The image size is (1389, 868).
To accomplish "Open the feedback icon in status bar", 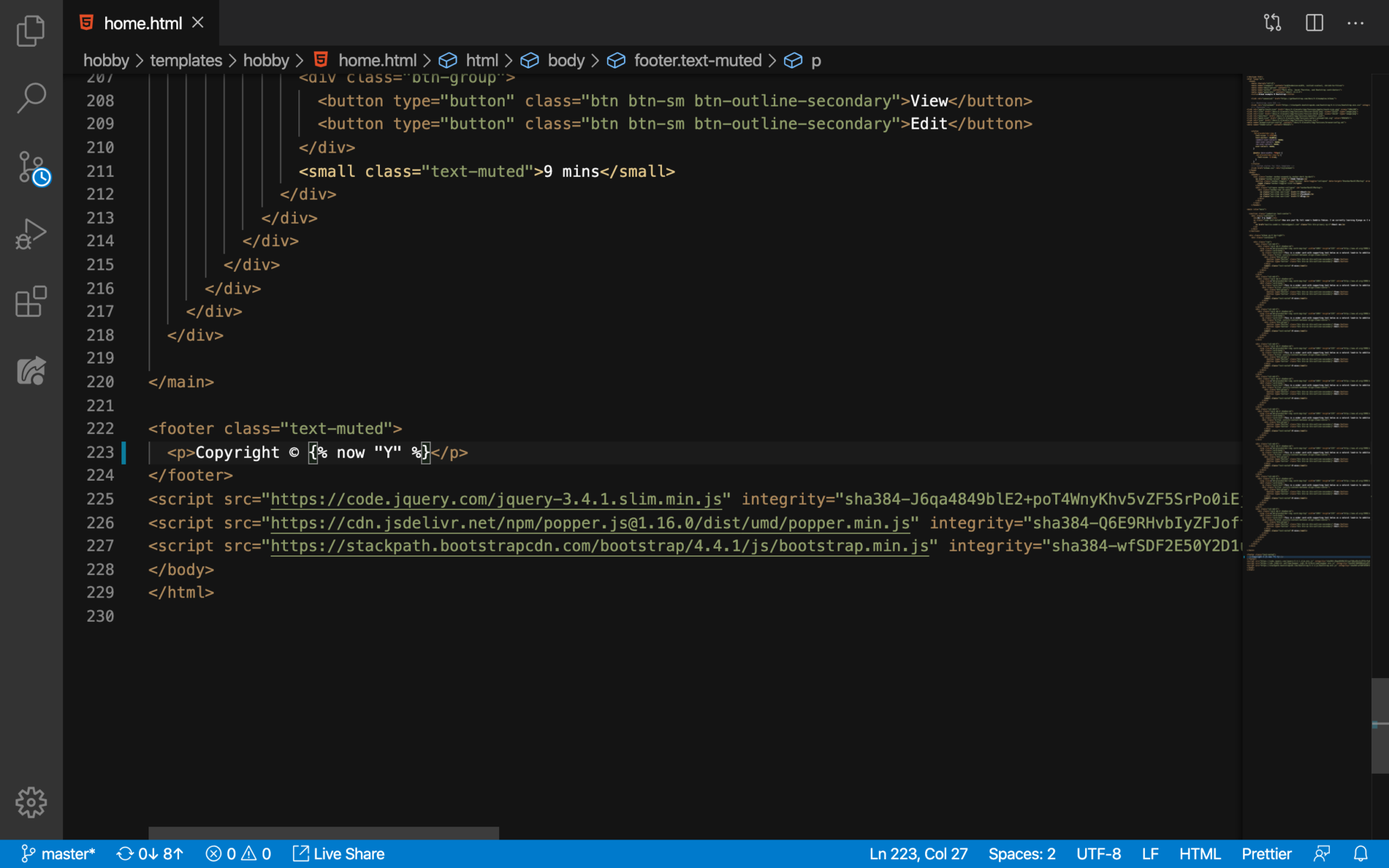I will point(1322,854).
